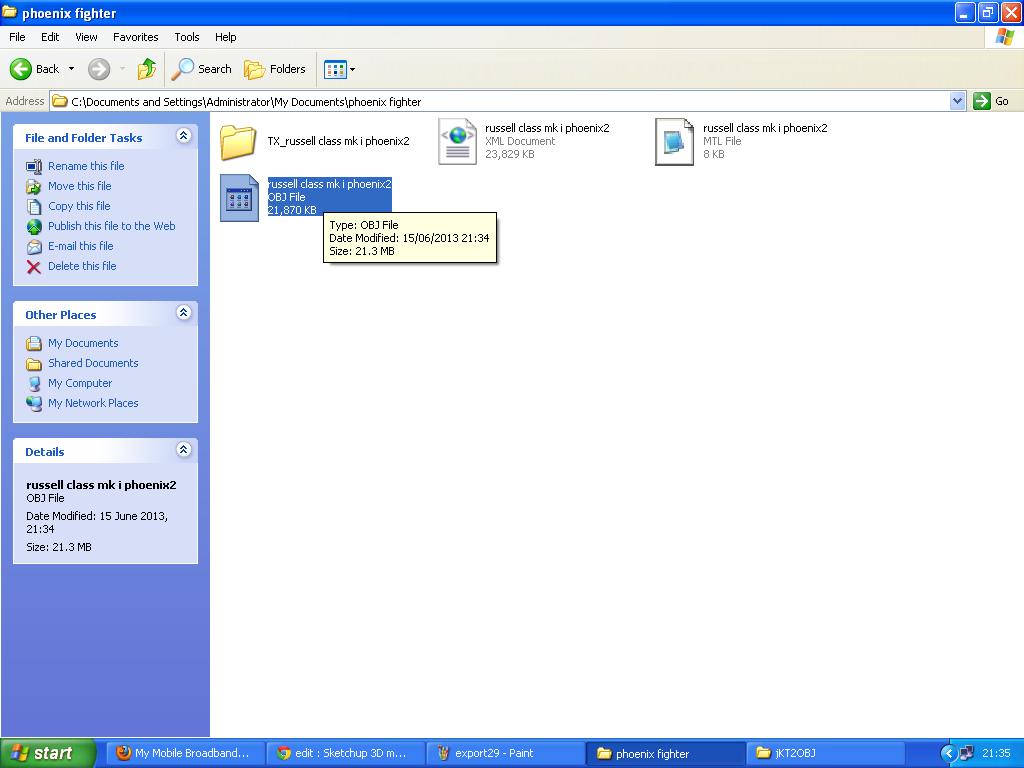
Task: Click the 21:35 taskbar clock
Action: pyautogui.click(x=996, y=753)
